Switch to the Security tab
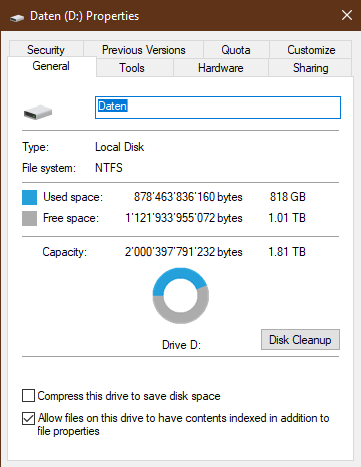The image size is (361, 467). 46,50
